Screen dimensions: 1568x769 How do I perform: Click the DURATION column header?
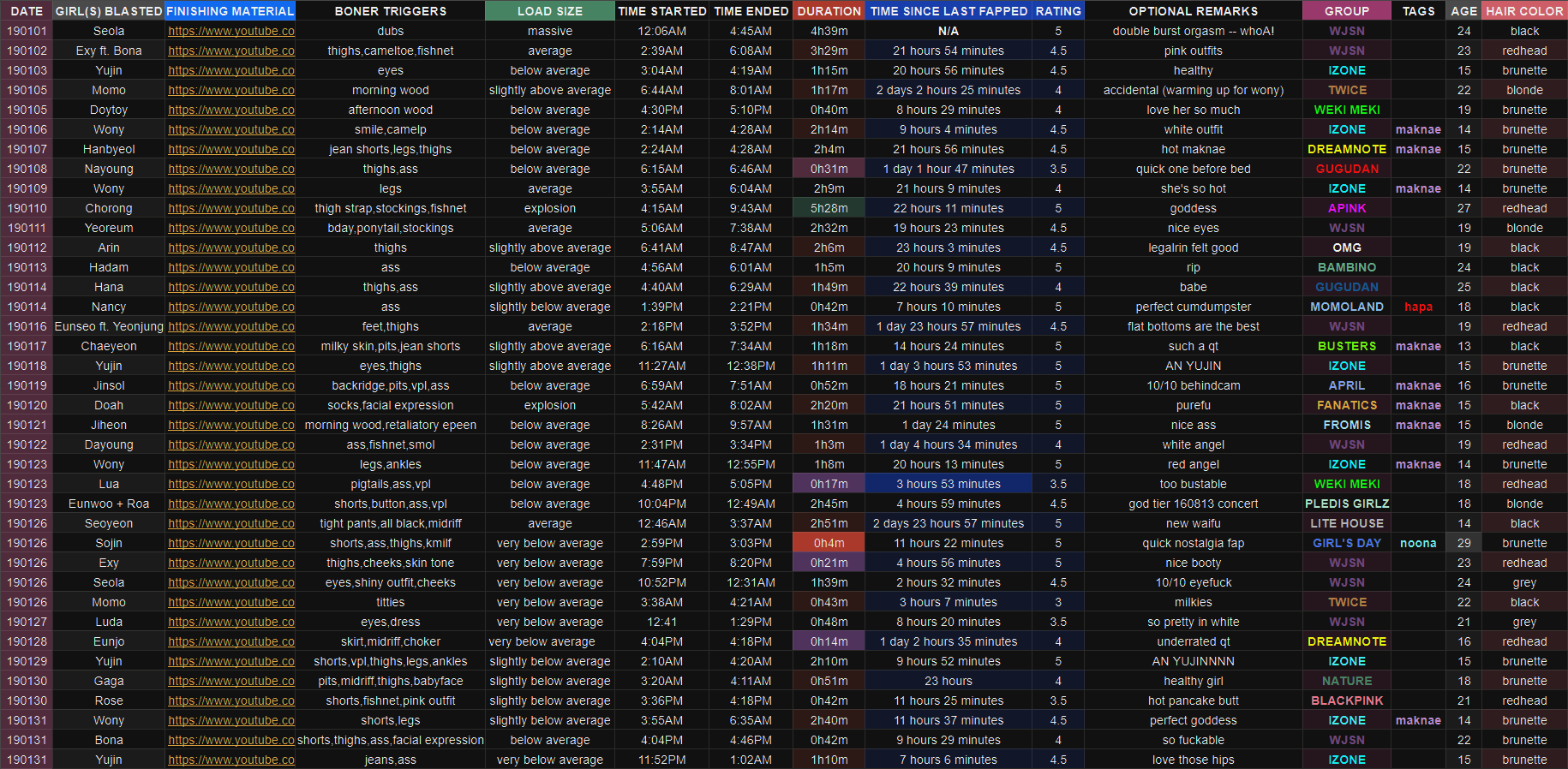(829, 11)
